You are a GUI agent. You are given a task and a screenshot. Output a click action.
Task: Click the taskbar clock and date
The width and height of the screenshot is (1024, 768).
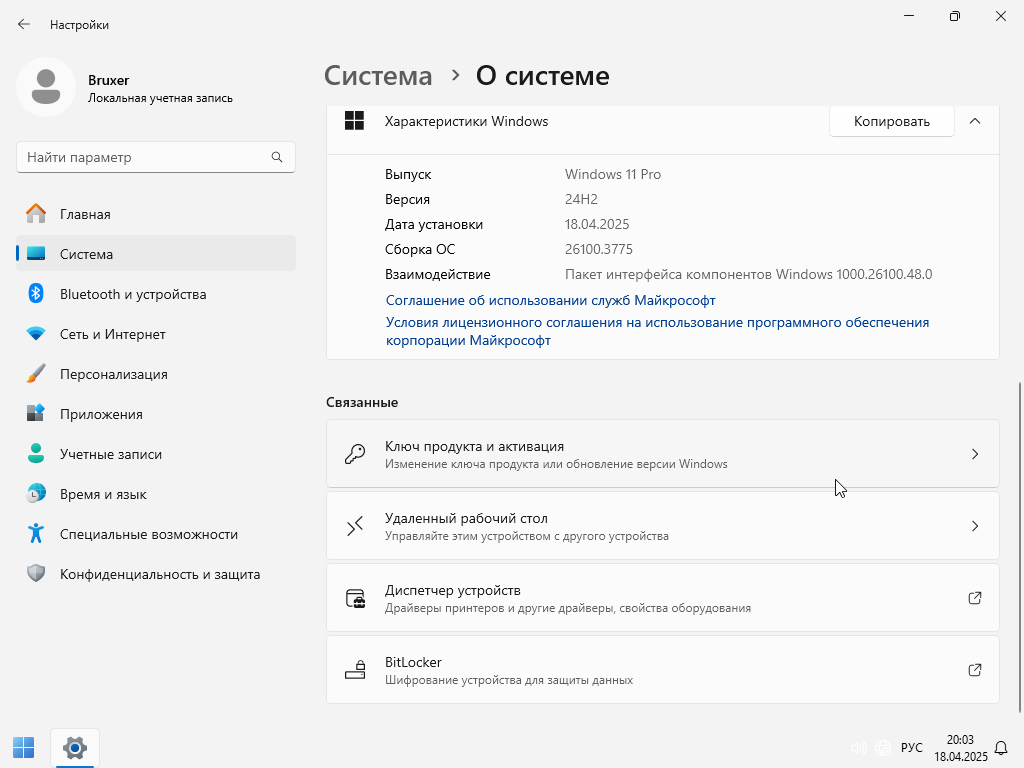pos(960,748)
